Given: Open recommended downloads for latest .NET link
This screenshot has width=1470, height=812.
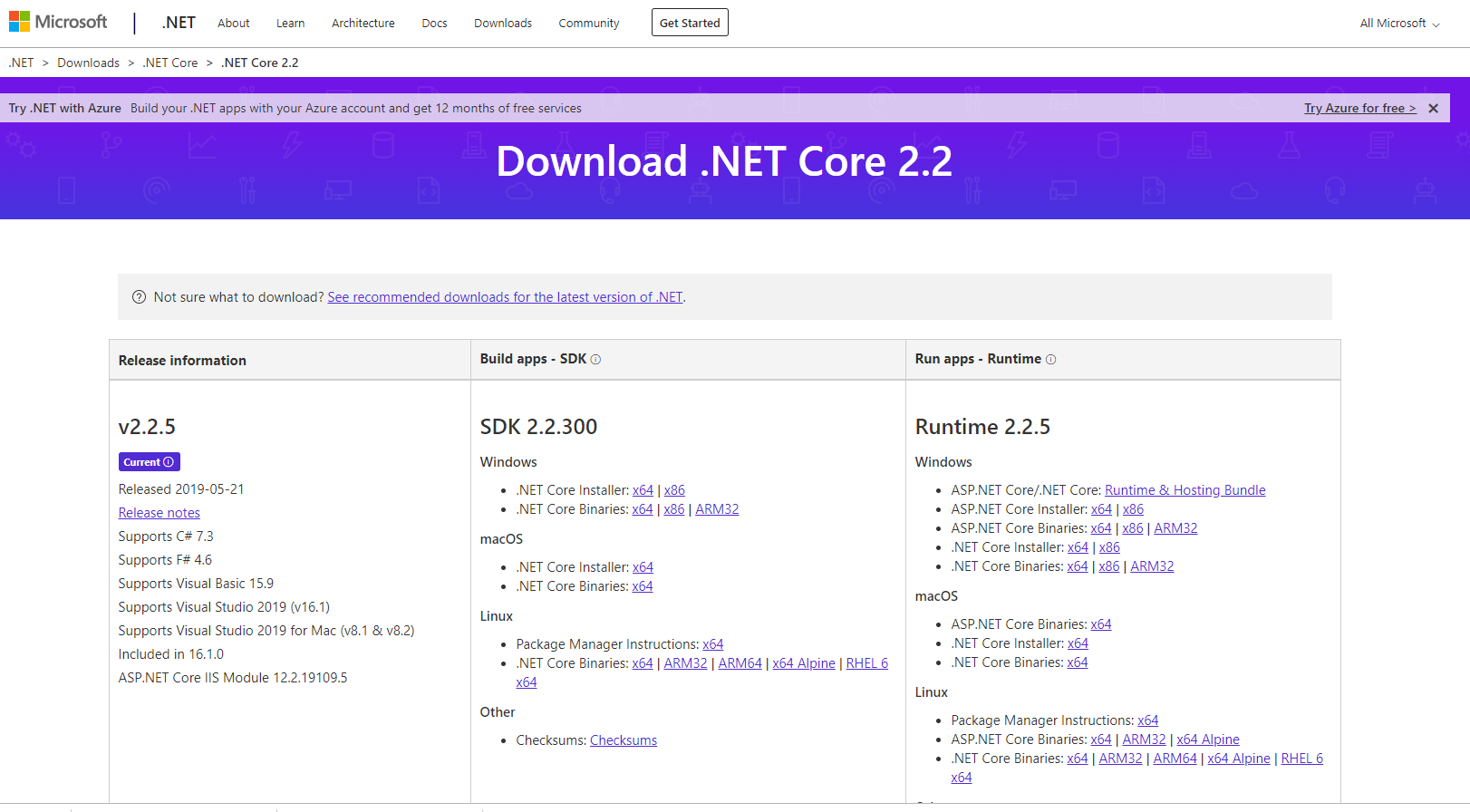Looking at the screenshot, I should [x=505, y=297].
